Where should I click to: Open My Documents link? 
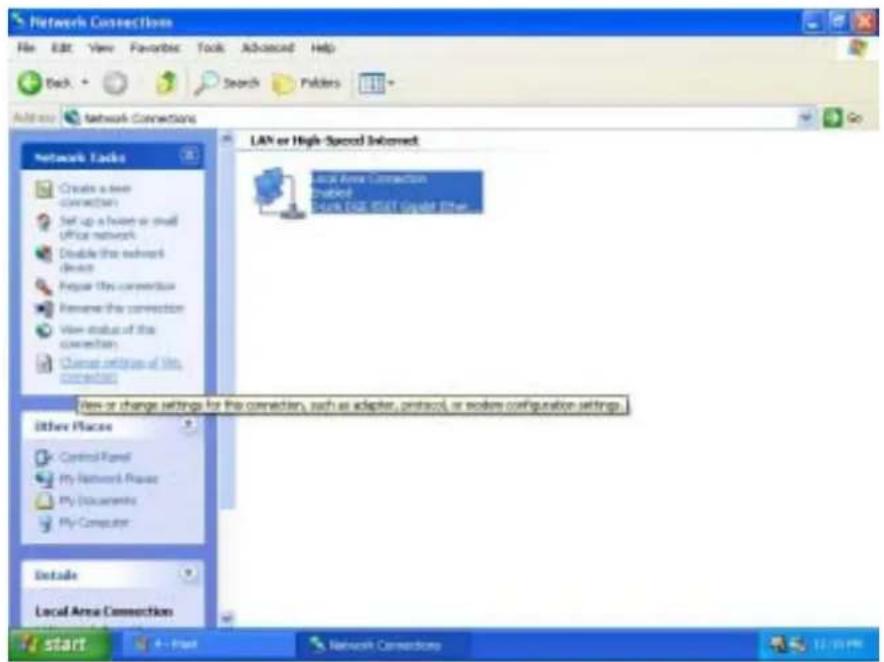[98, 500]
